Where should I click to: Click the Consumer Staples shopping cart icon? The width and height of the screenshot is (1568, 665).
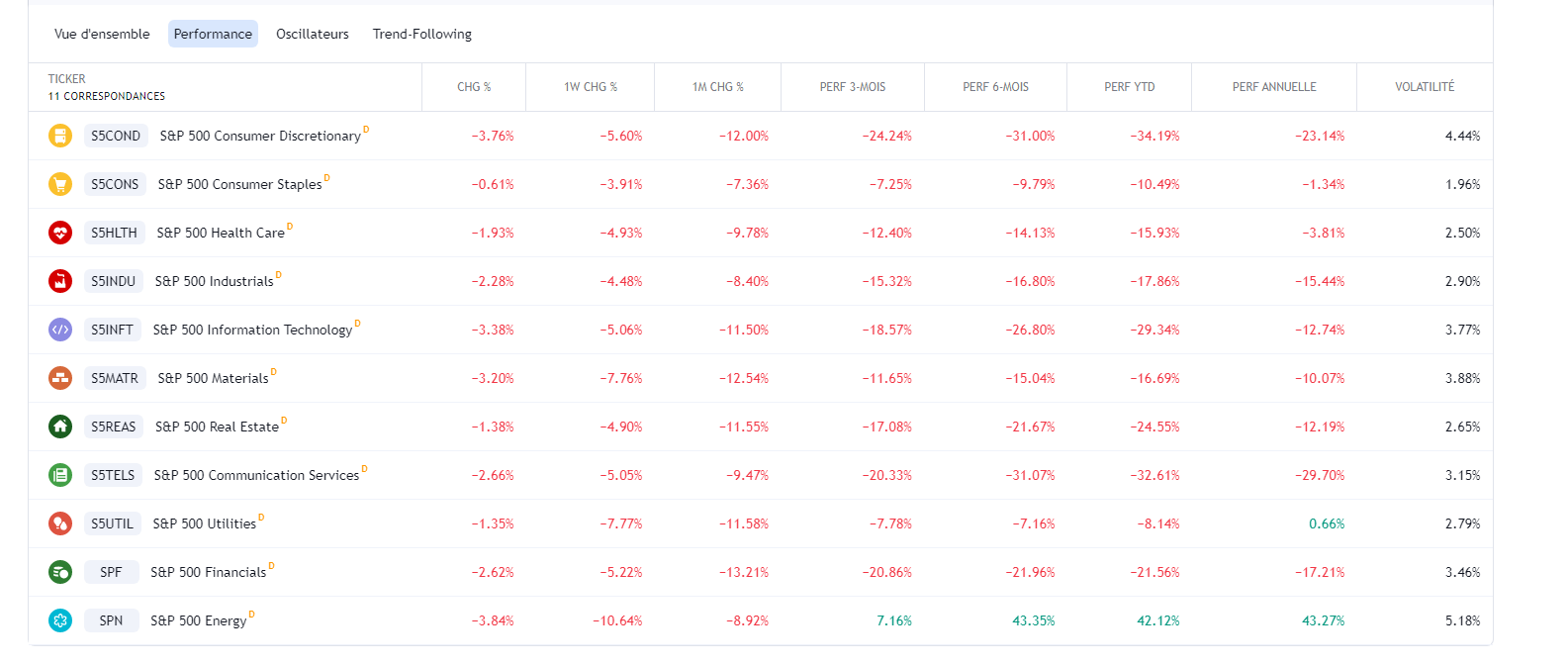point(60,184)
